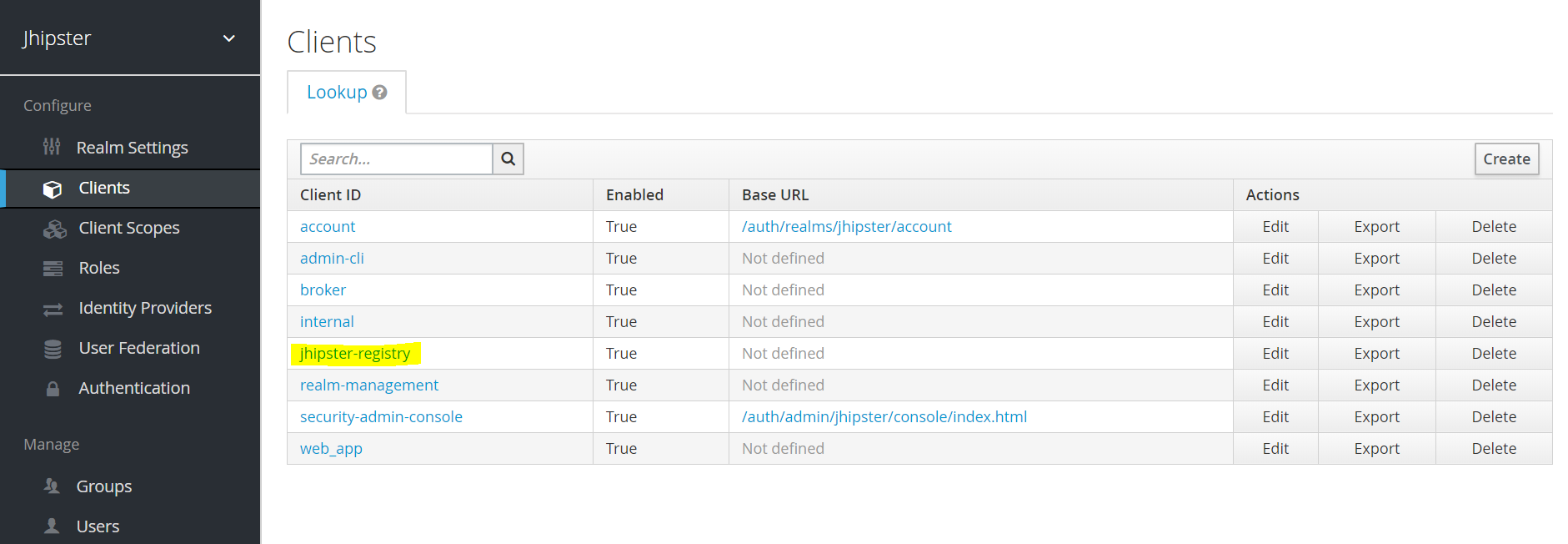Screen dimensions: 1568x544
Task: Switch to the Lookup tab
Action: (338, 92)
